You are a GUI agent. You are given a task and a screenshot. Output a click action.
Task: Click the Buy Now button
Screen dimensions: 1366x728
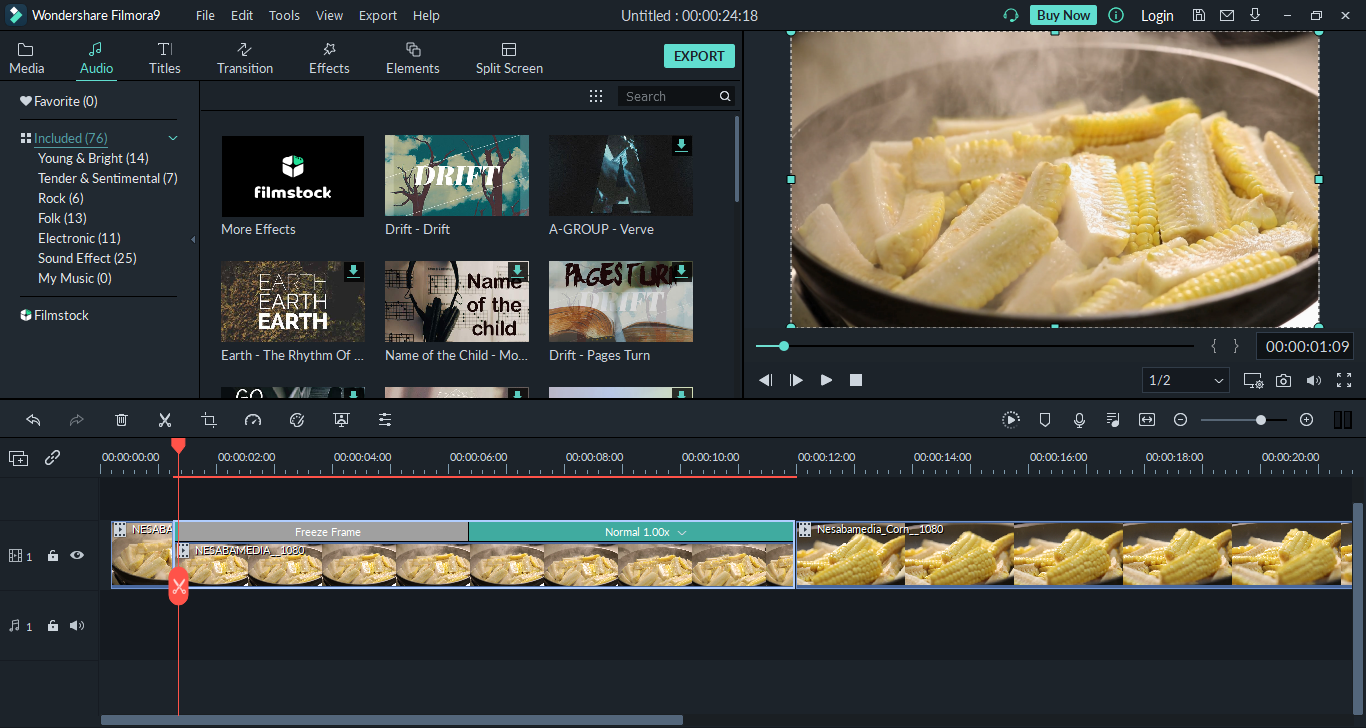pyautogui.click(x=1063, y=15)
